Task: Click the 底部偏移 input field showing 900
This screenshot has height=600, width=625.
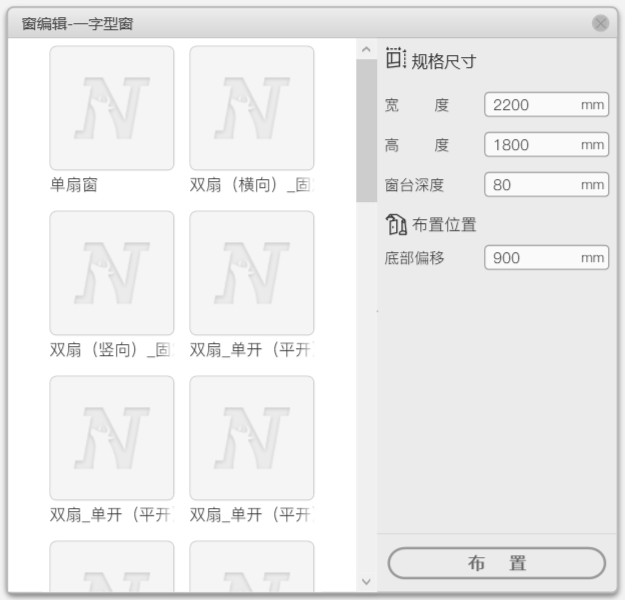Action: point(546,258)
